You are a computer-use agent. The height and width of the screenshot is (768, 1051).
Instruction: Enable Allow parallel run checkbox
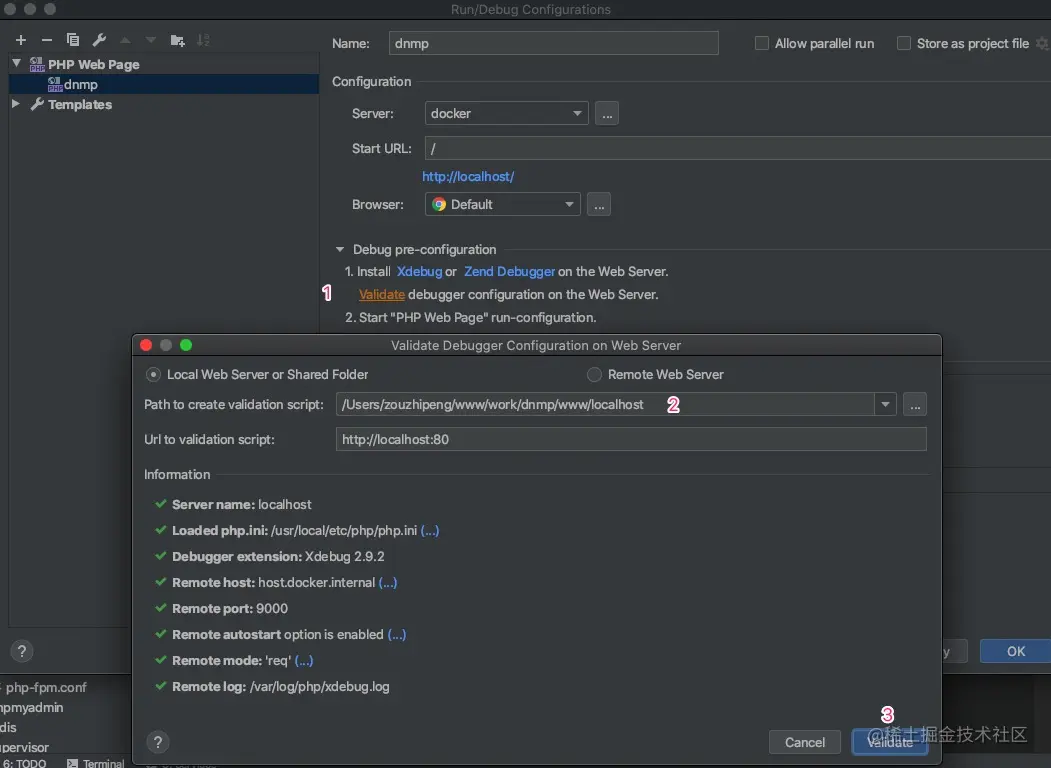point(761,44)
